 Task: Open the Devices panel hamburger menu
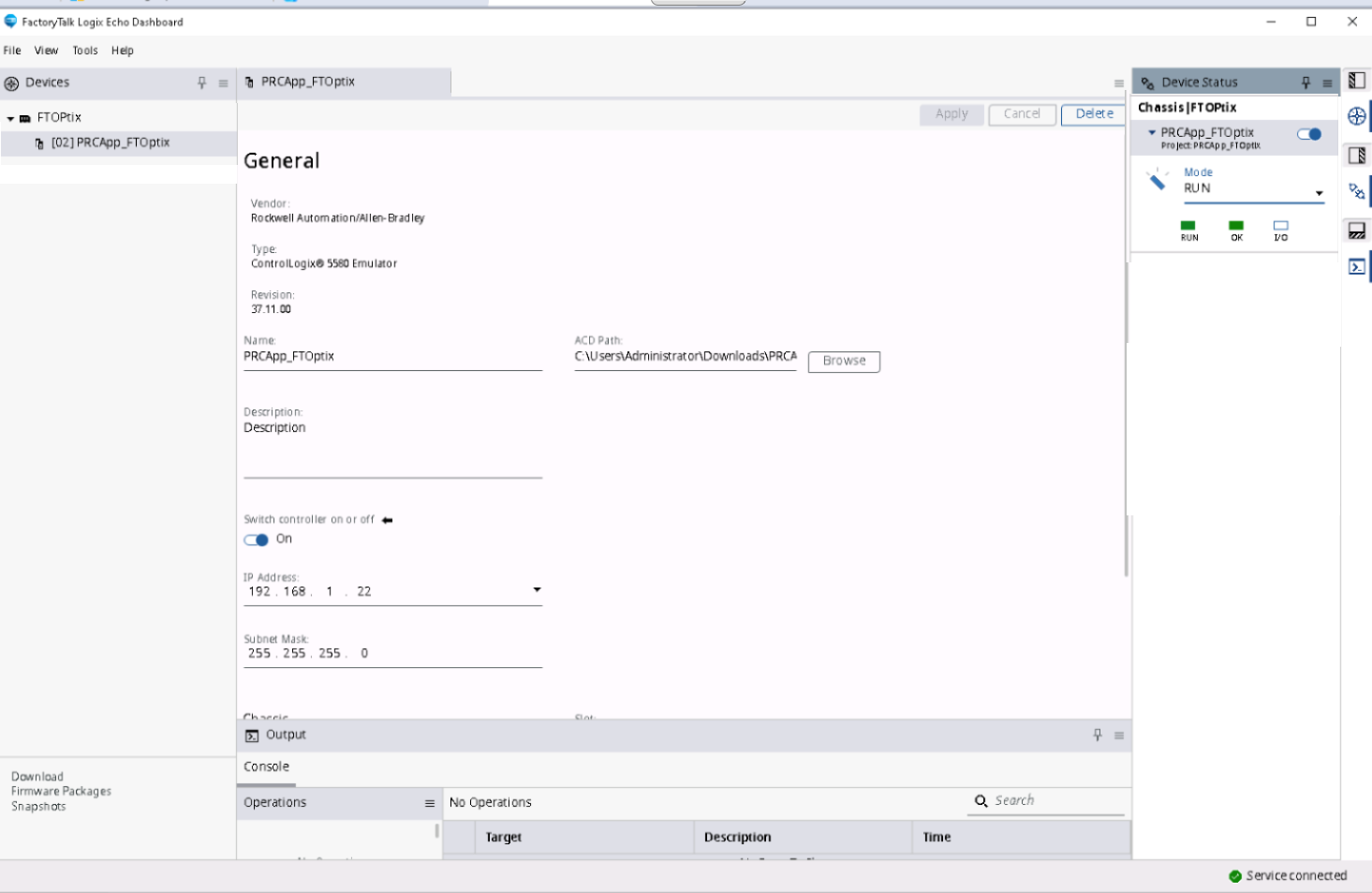223,83
